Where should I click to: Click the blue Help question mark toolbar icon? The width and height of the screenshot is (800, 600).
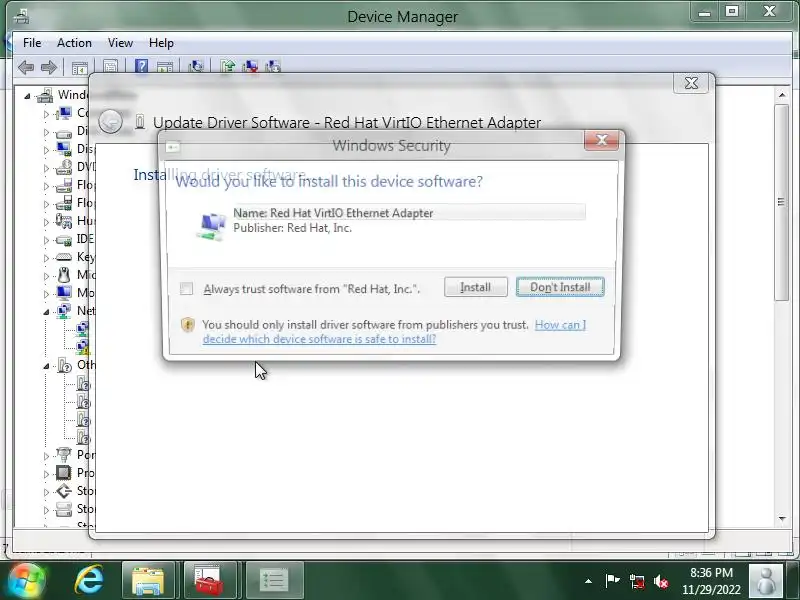click(141, 67)
